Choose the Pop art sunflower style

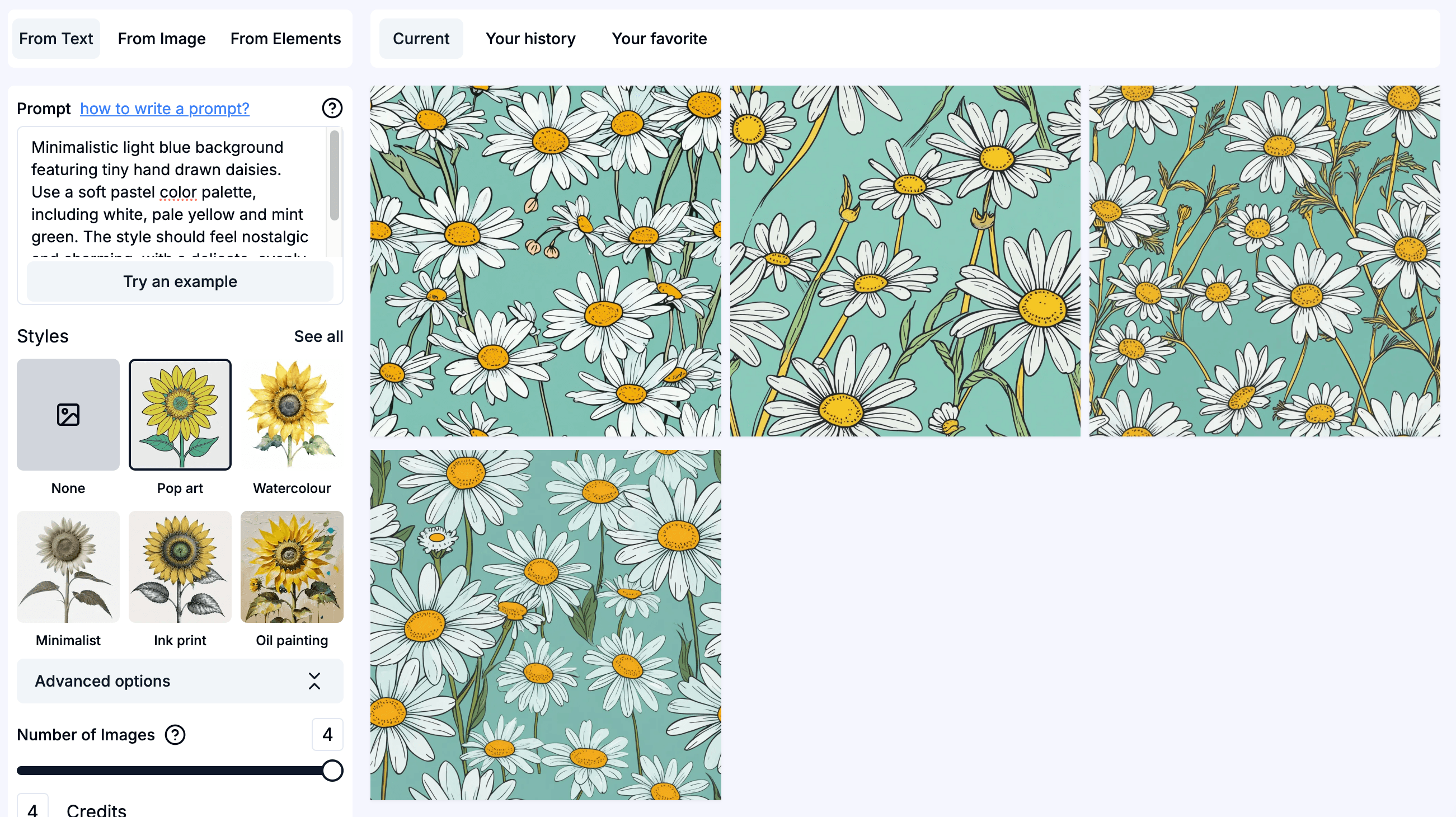[180, 415]
